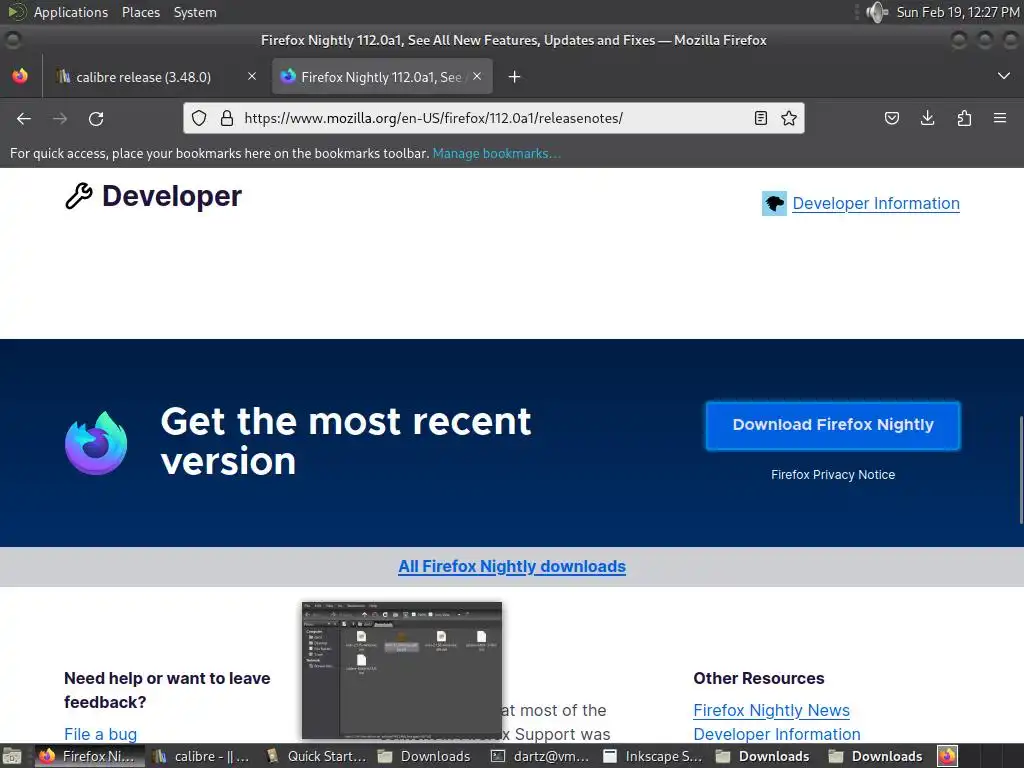1024x768 pixels.
Task: Click the volume speaker tray icon
Action: [x=876, y=12]
